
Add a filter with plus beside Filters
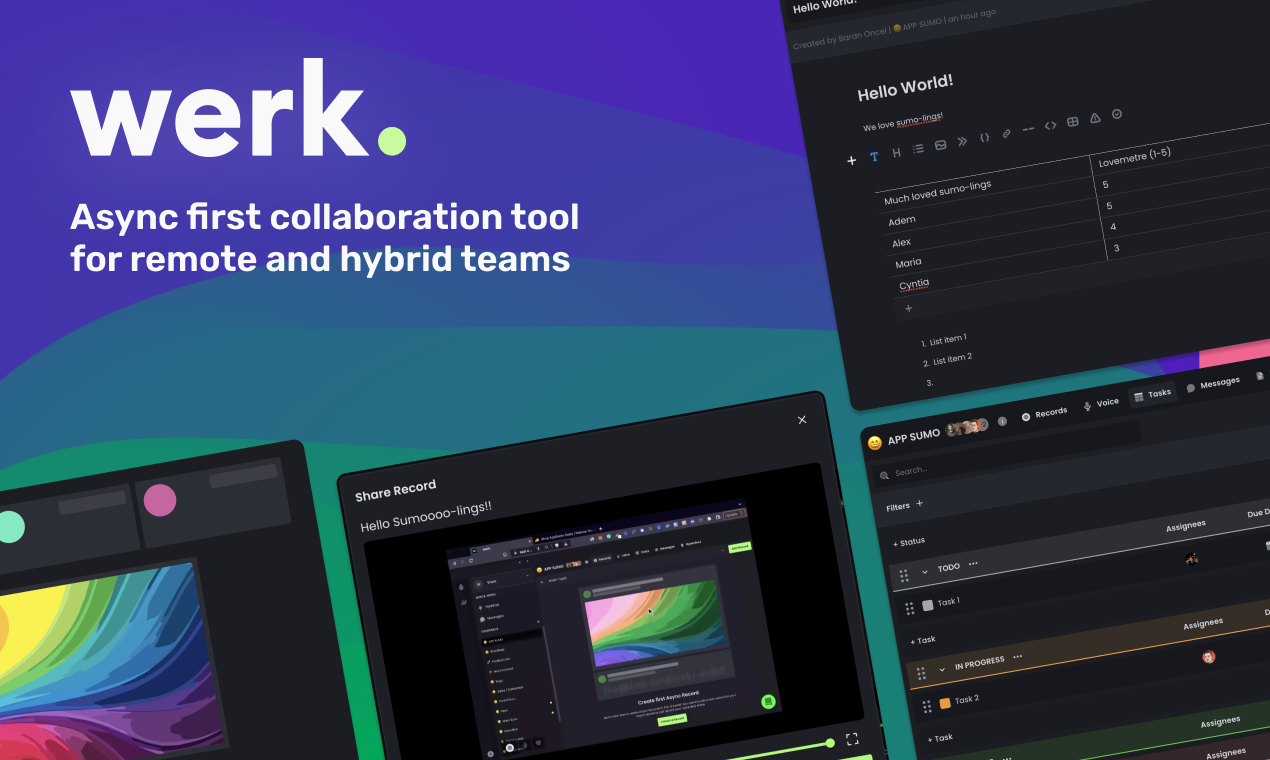coord(920,503)
